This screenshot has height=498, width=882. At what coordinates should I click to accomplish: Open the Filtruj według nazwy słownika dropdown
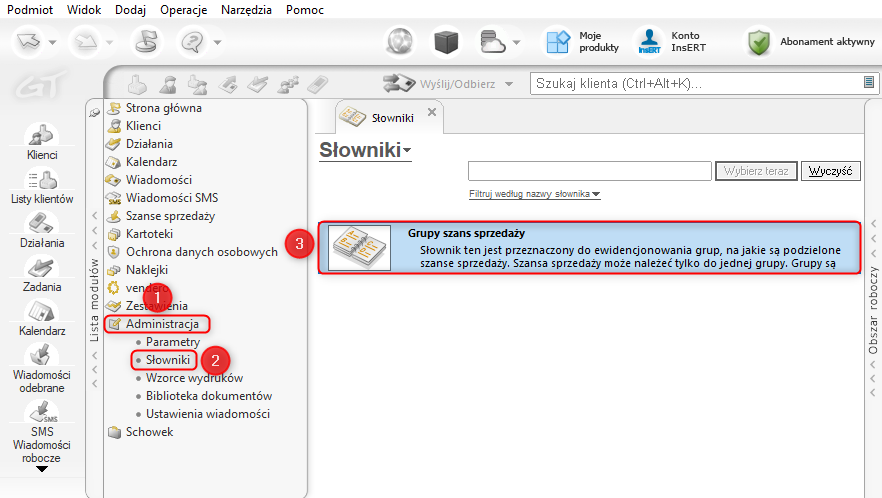coord(535,194)
